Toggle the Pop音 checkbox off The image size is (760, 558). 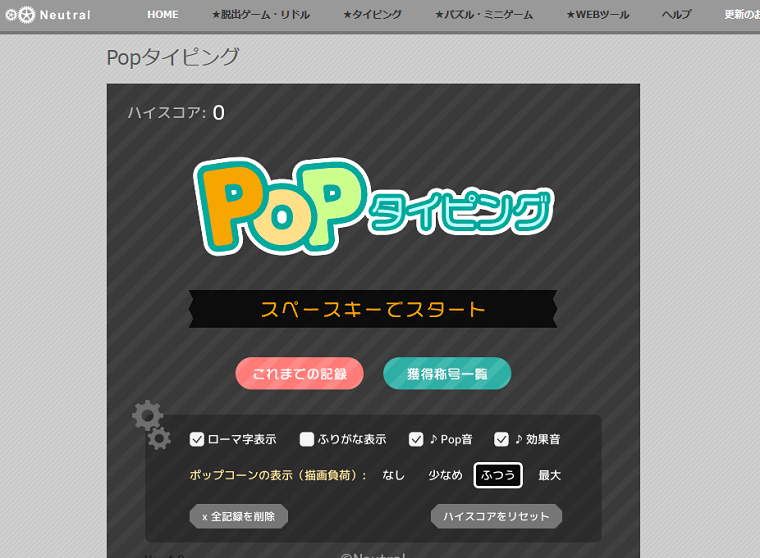(417, 439)
